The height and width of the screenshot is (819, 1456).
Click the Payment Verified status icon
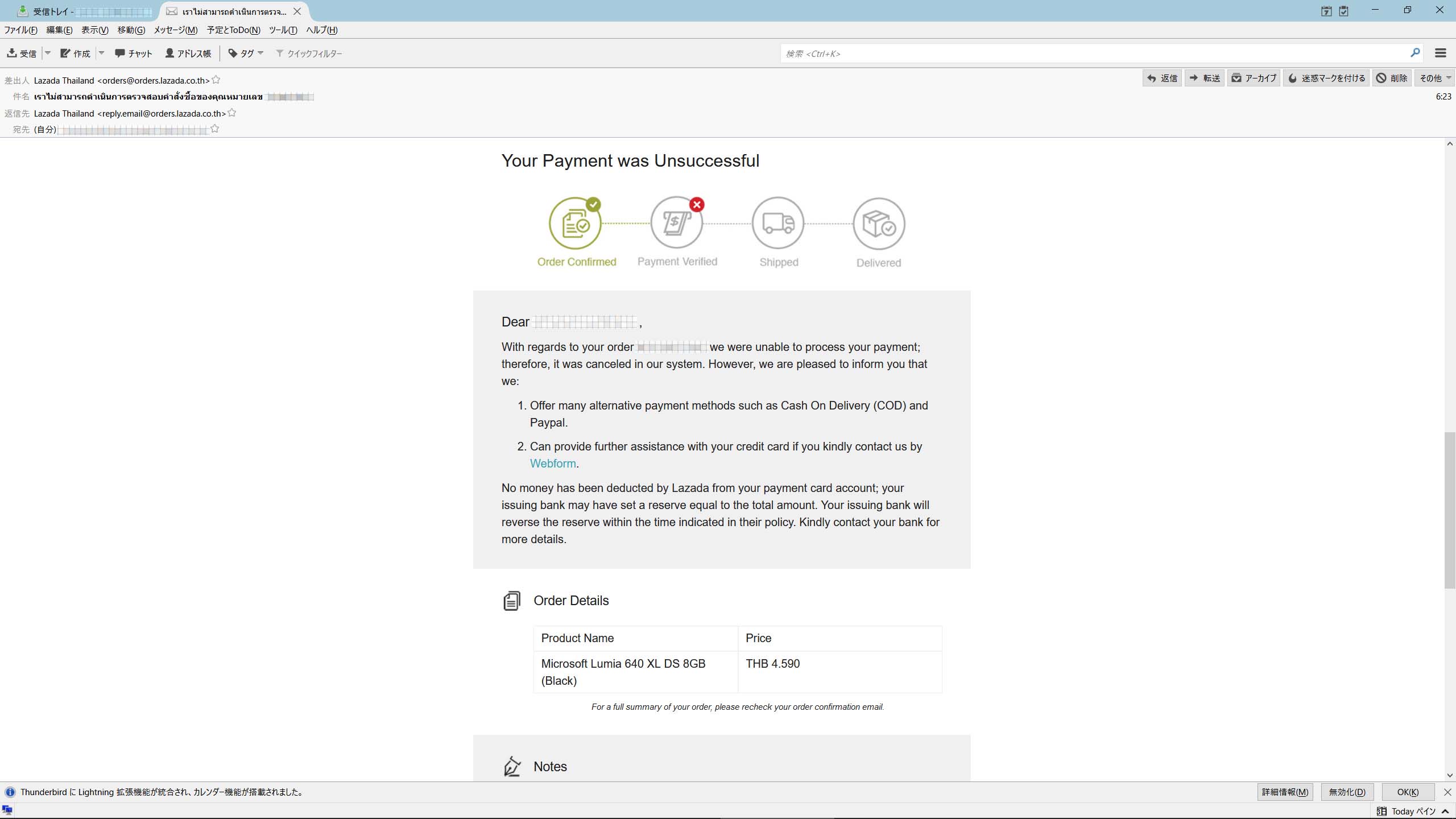click(677, 223)
